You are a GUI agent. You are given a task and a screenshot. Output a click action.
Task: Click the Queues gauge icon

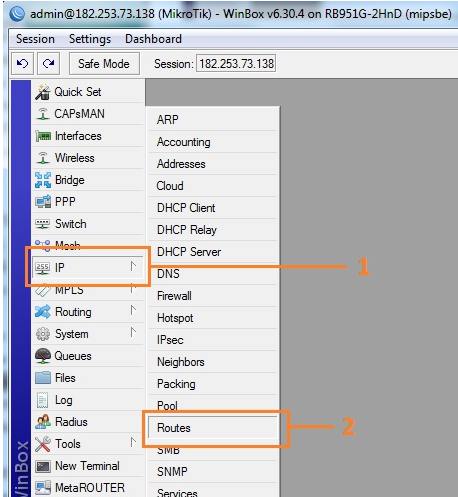point(43,356)
